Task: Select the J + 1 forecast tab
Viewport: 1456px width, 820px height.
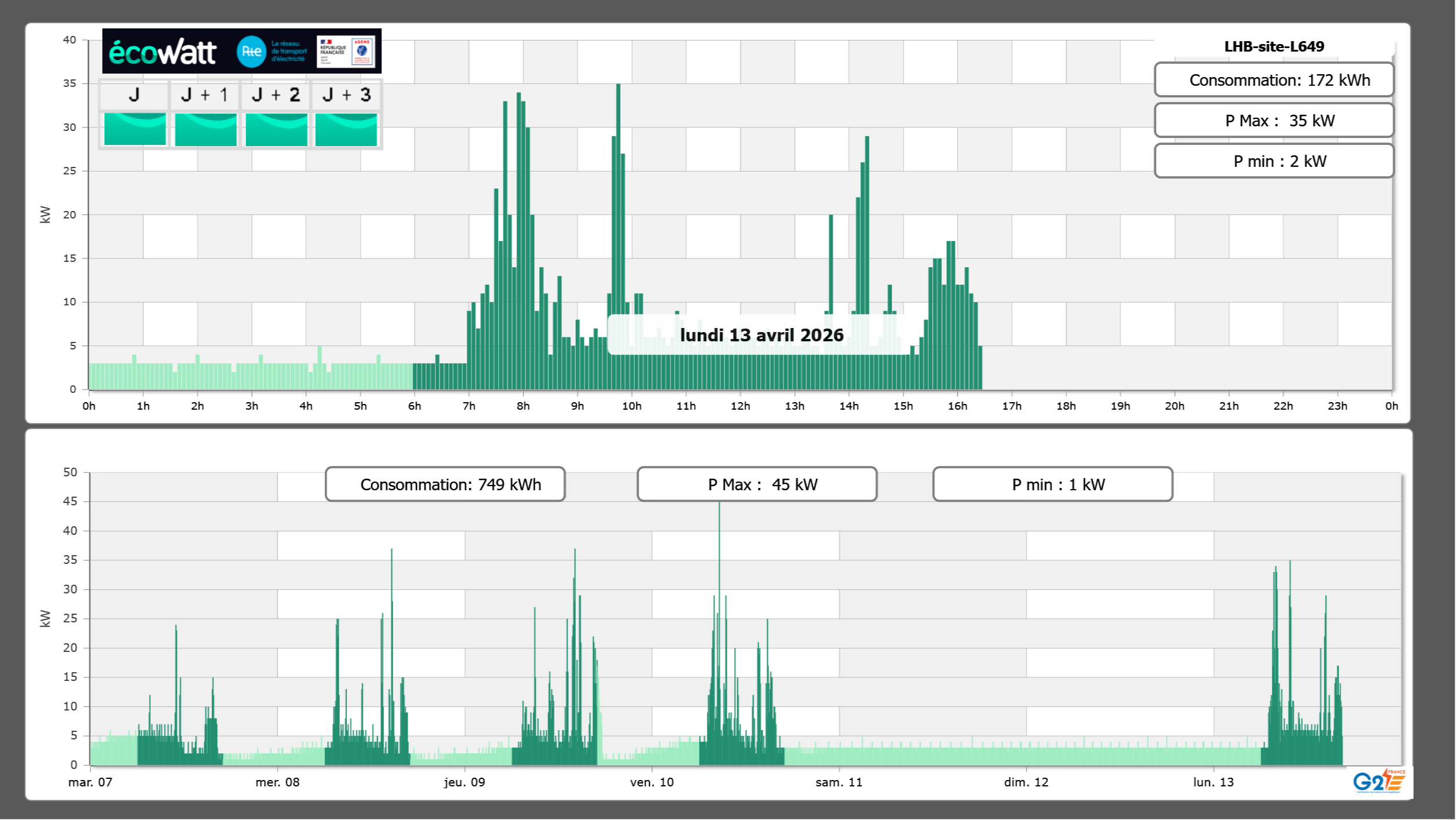Action: (204, 95)
